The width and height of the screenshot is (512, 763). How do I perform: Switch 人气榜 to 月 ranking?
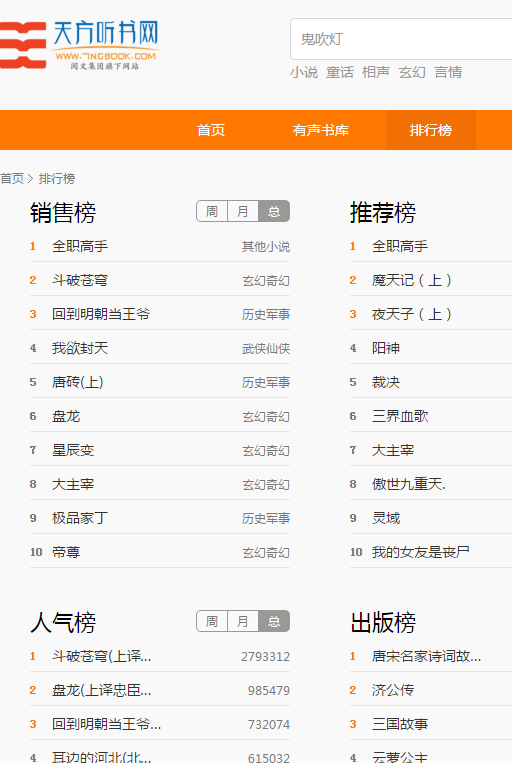click(x=243, y=621)
